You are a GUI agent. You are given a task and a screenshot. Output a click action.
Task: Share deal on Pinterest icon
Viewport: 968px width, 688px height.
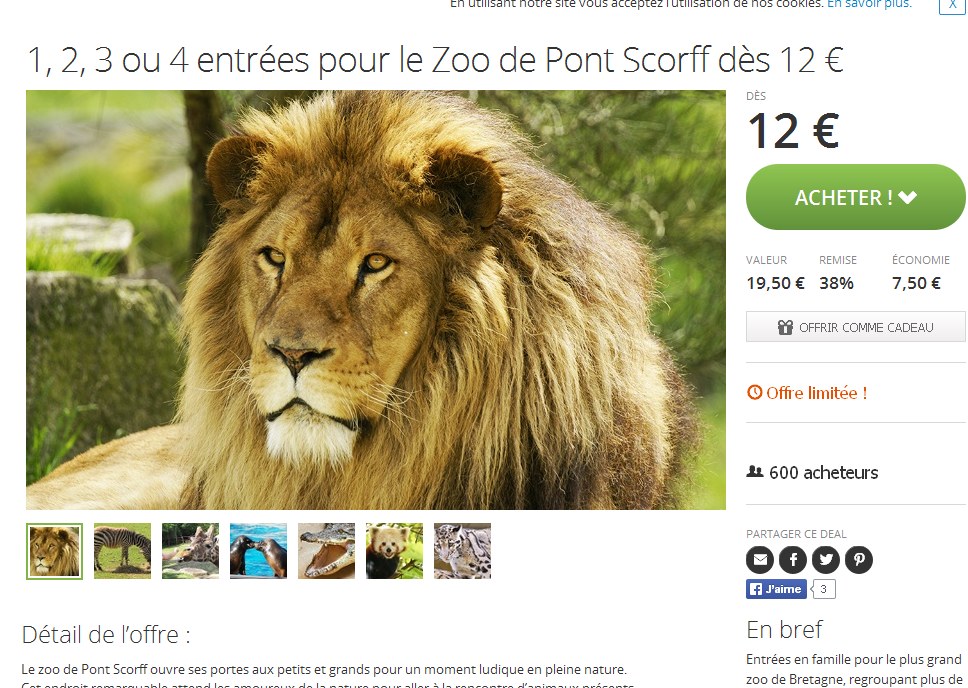[859, 560]
